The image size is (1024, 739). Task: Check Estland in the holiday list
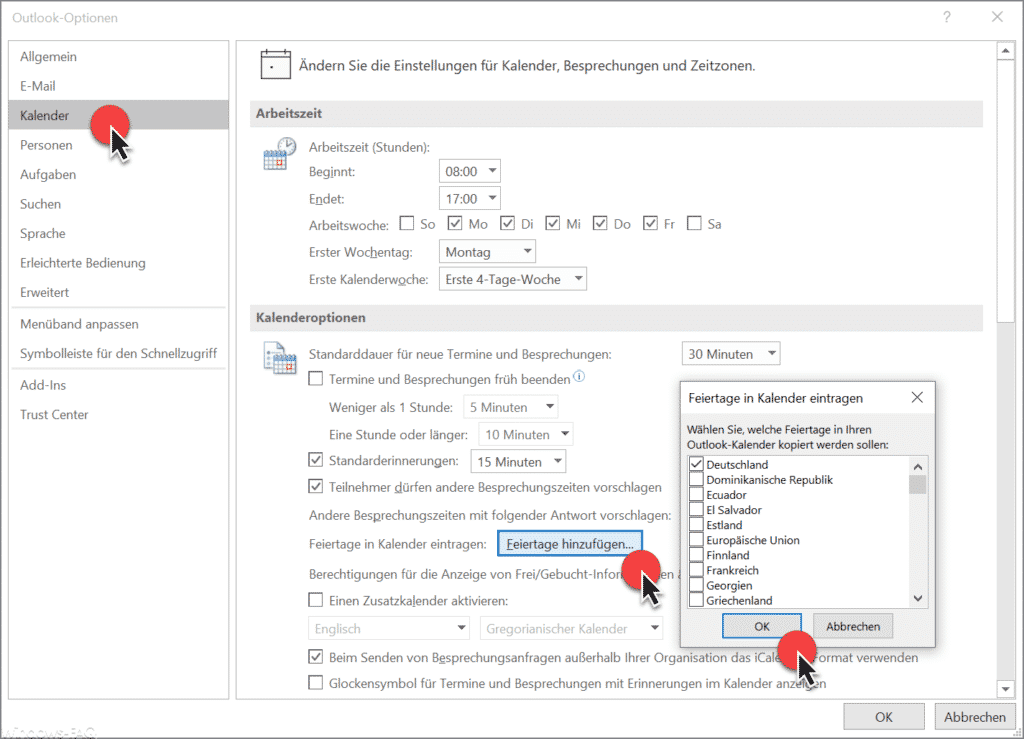click(696, 524)
